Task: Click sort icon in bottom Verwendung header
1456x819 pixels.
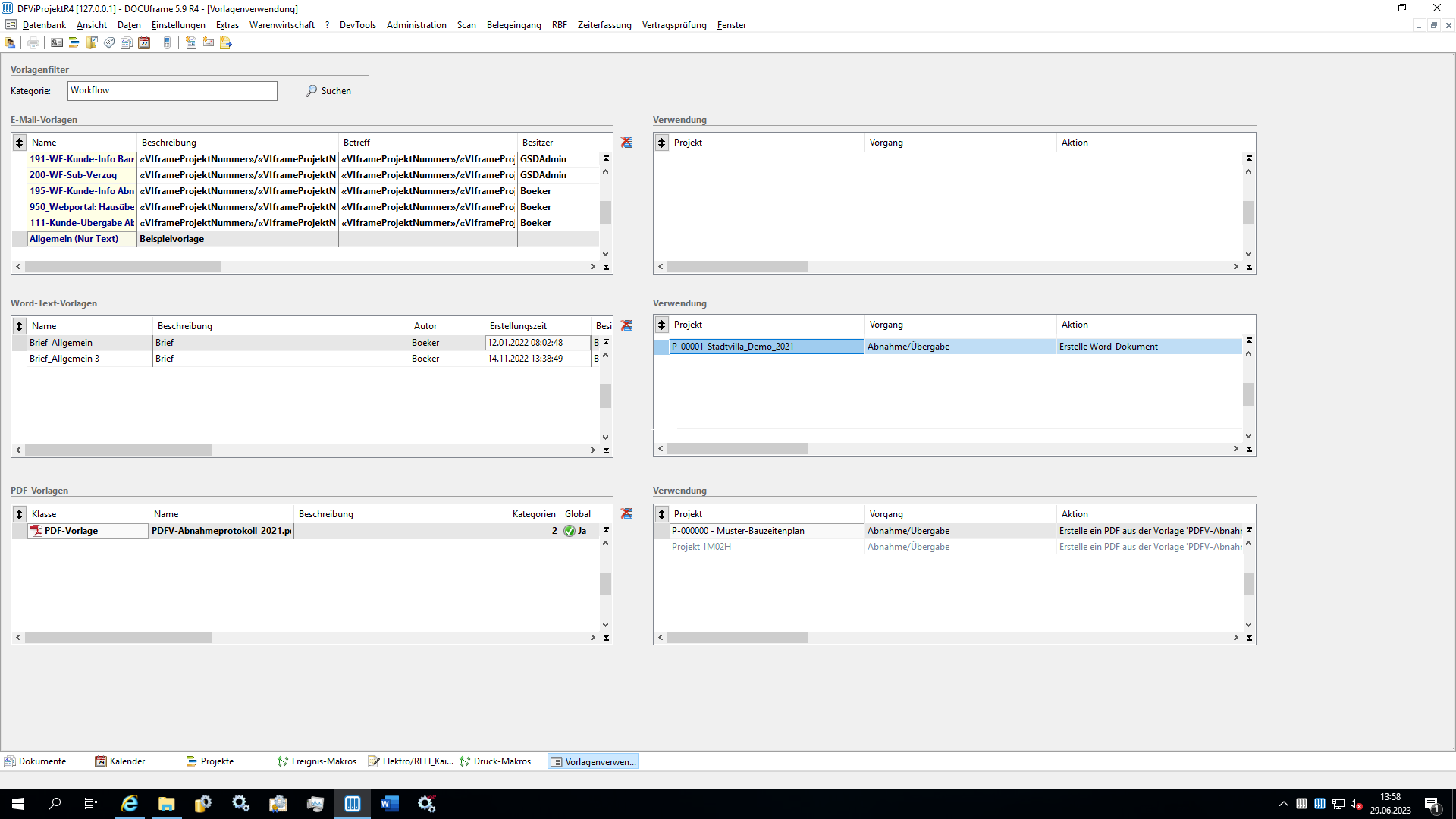Action: [662, 514]
